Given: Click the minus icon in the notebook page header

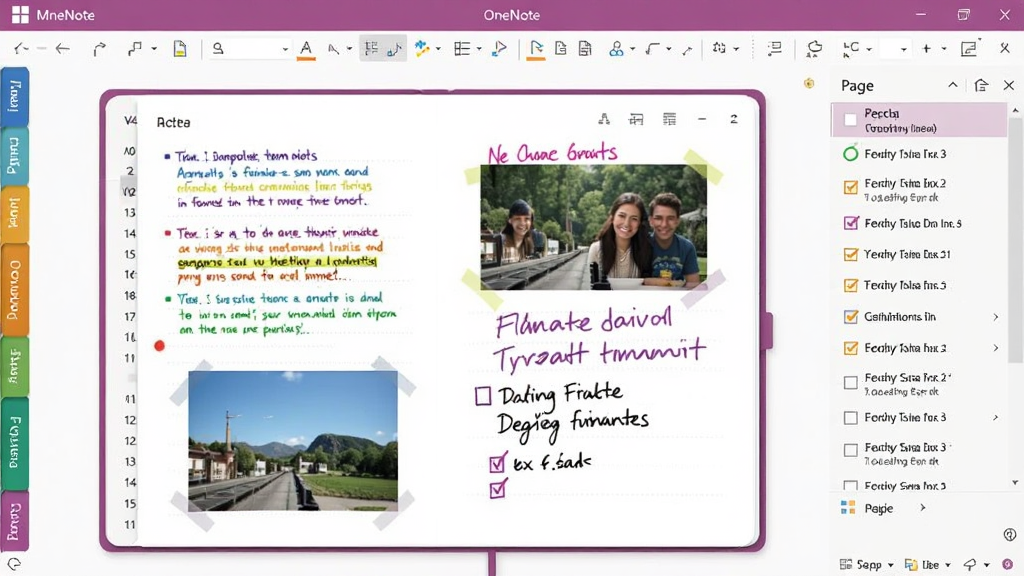Looking at the screenshot, I should 702,119.
